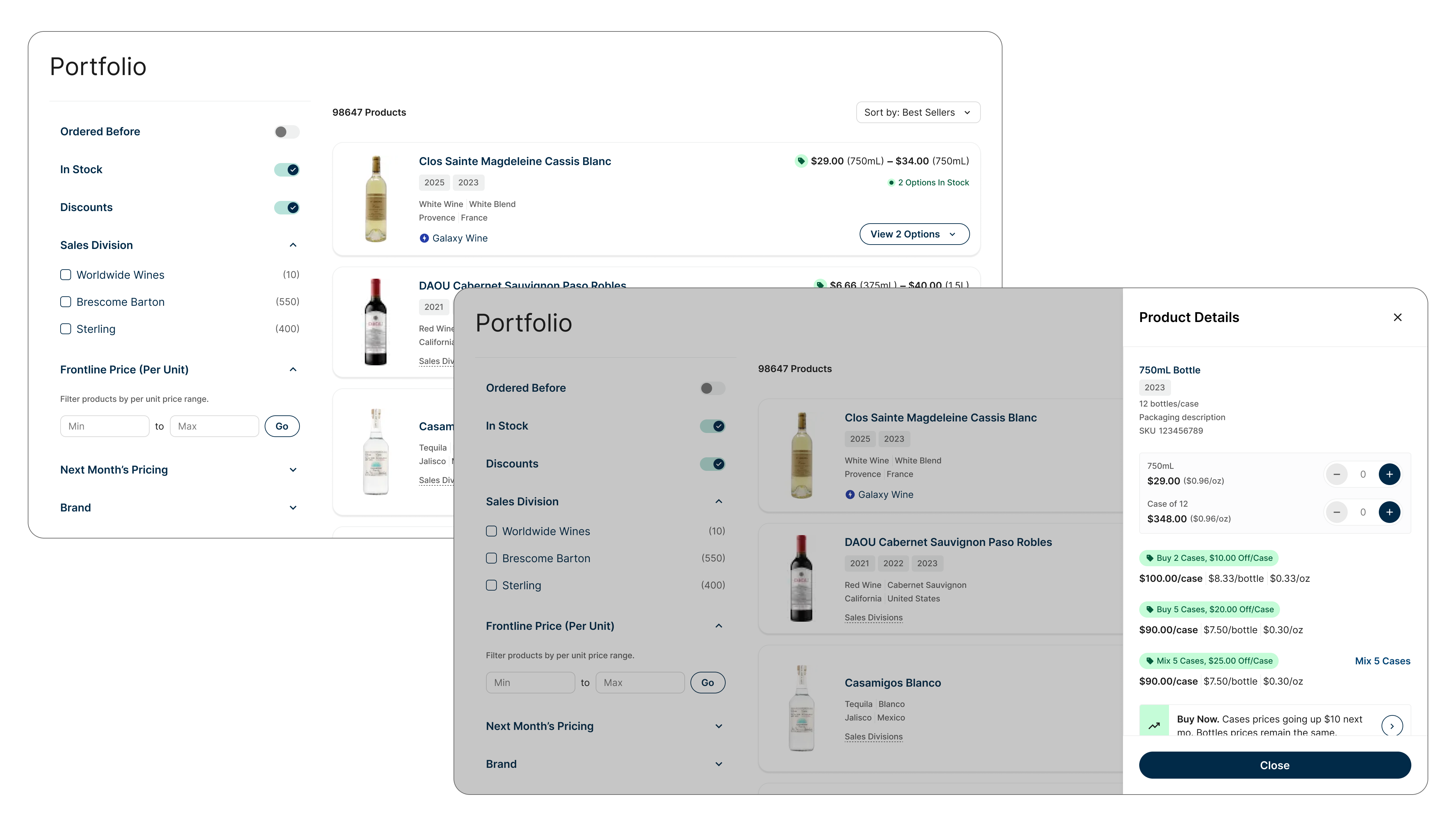Viewport: 1456px width, 826px height.
Task: Select 2022 vintage chip under DAOU
Action: click(893, 563)
